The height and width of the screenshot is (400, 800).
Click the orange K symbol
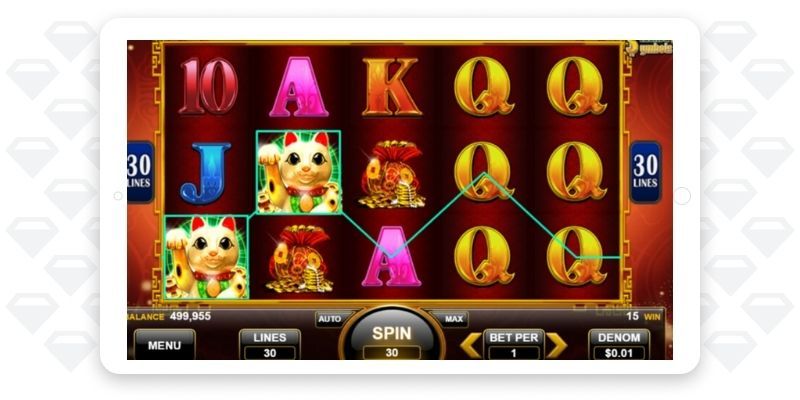coord(392,87)
